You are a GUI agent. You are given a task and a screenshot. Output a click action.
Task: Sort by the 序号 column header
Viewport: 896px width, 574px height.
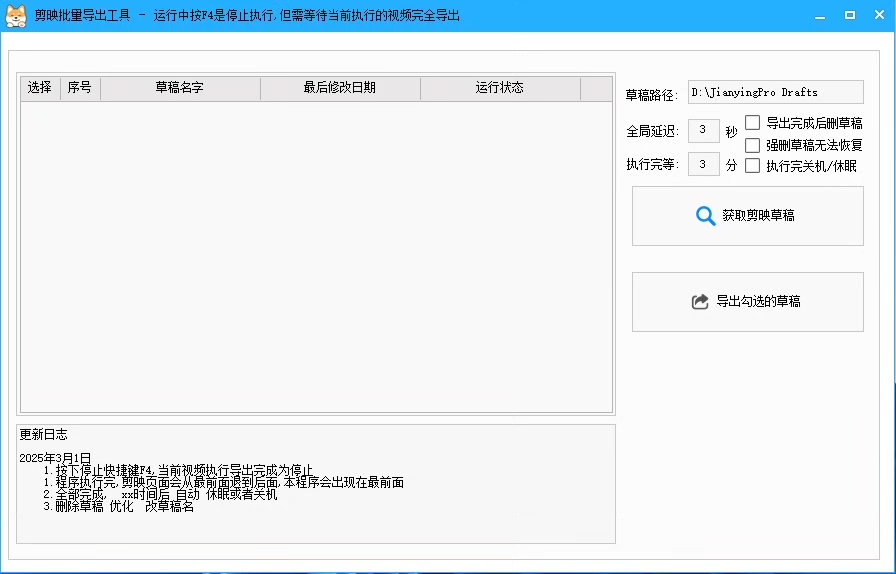(x=80, y=88)
